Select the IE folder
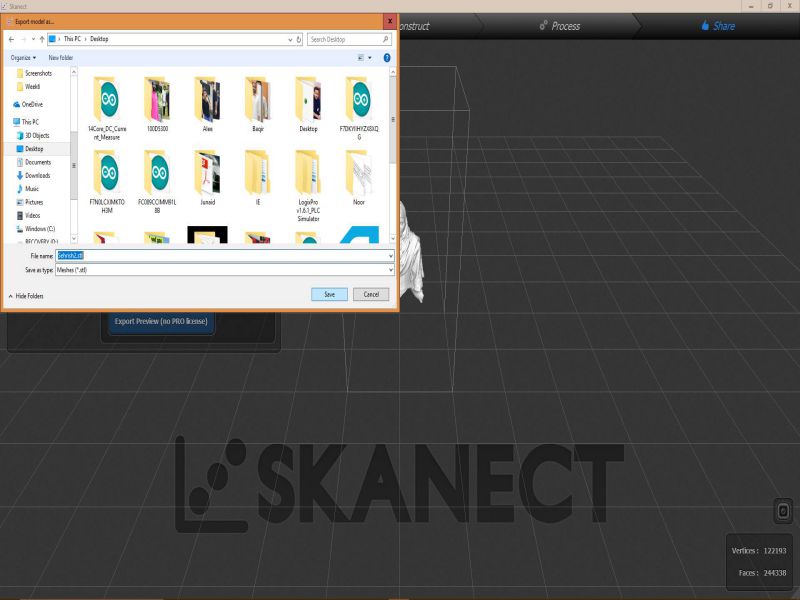Screen dimensions: 800x600 (x=258, y=178)
